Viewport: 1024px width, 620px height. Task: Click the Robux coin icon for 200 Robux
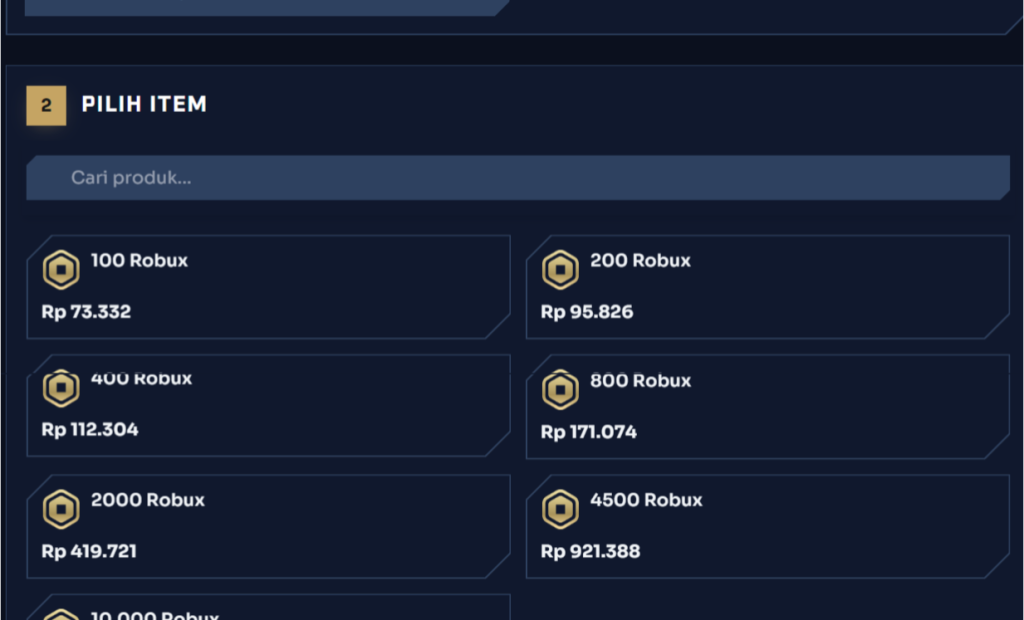[x=560, y=269]
